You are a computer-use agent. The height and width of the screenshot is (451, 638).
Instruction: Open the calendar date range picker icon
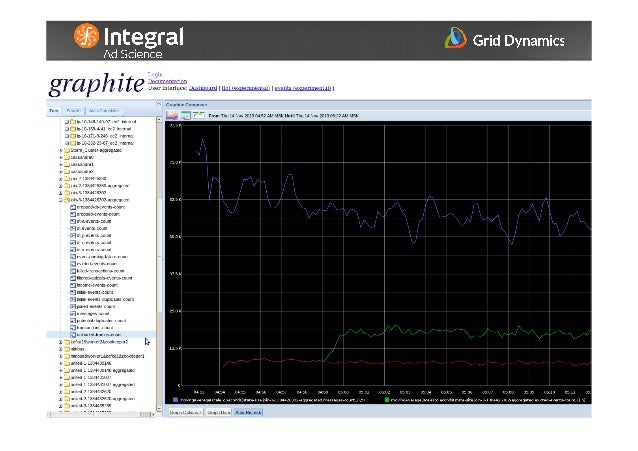[186, 115]
